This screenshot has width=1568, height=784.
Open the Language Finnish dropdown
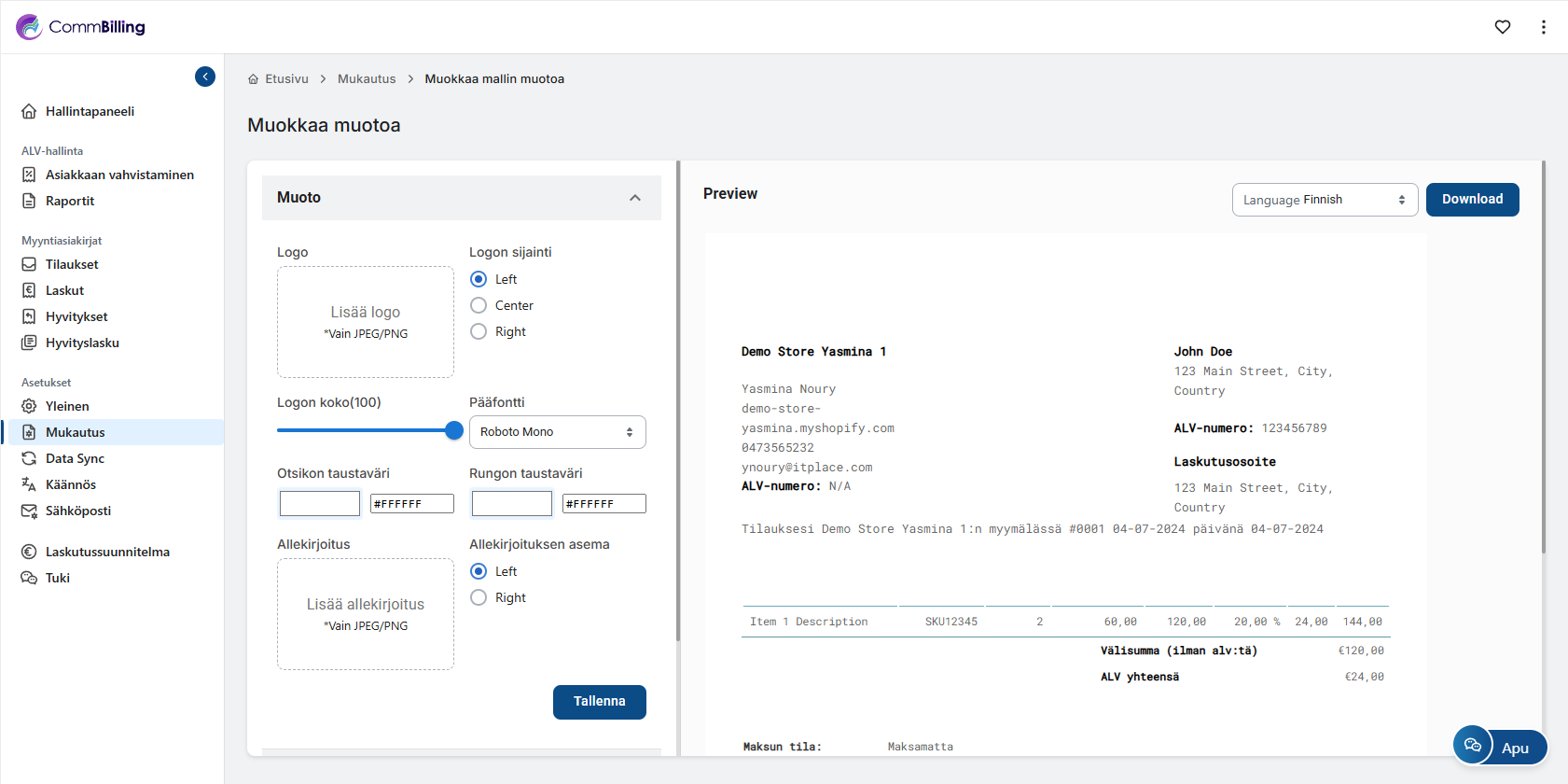[x=1324, y=200]
